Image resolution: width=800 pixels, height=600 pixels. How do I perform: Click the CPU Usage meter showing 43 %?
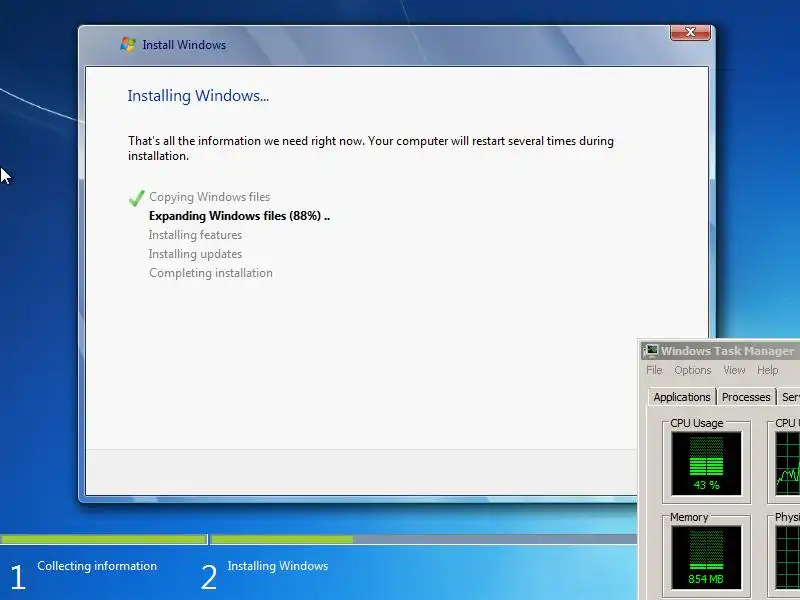coord(706,464)
